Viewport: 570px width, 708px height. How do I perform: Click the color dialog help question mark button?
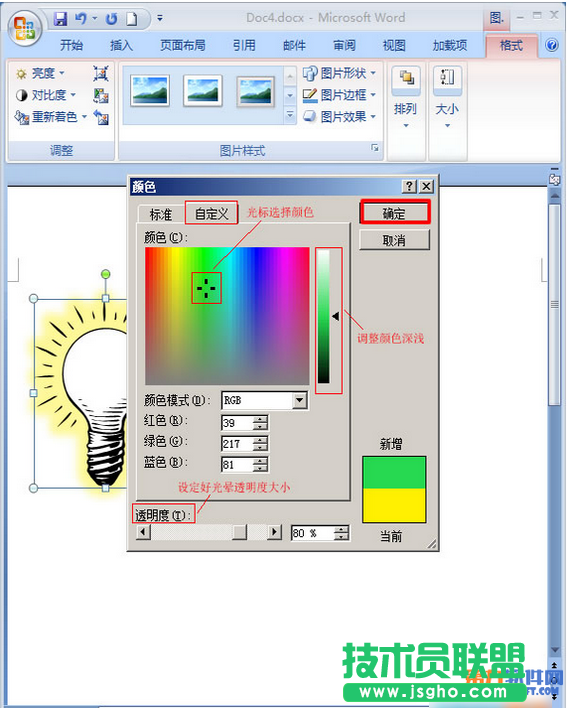(409, 186)
